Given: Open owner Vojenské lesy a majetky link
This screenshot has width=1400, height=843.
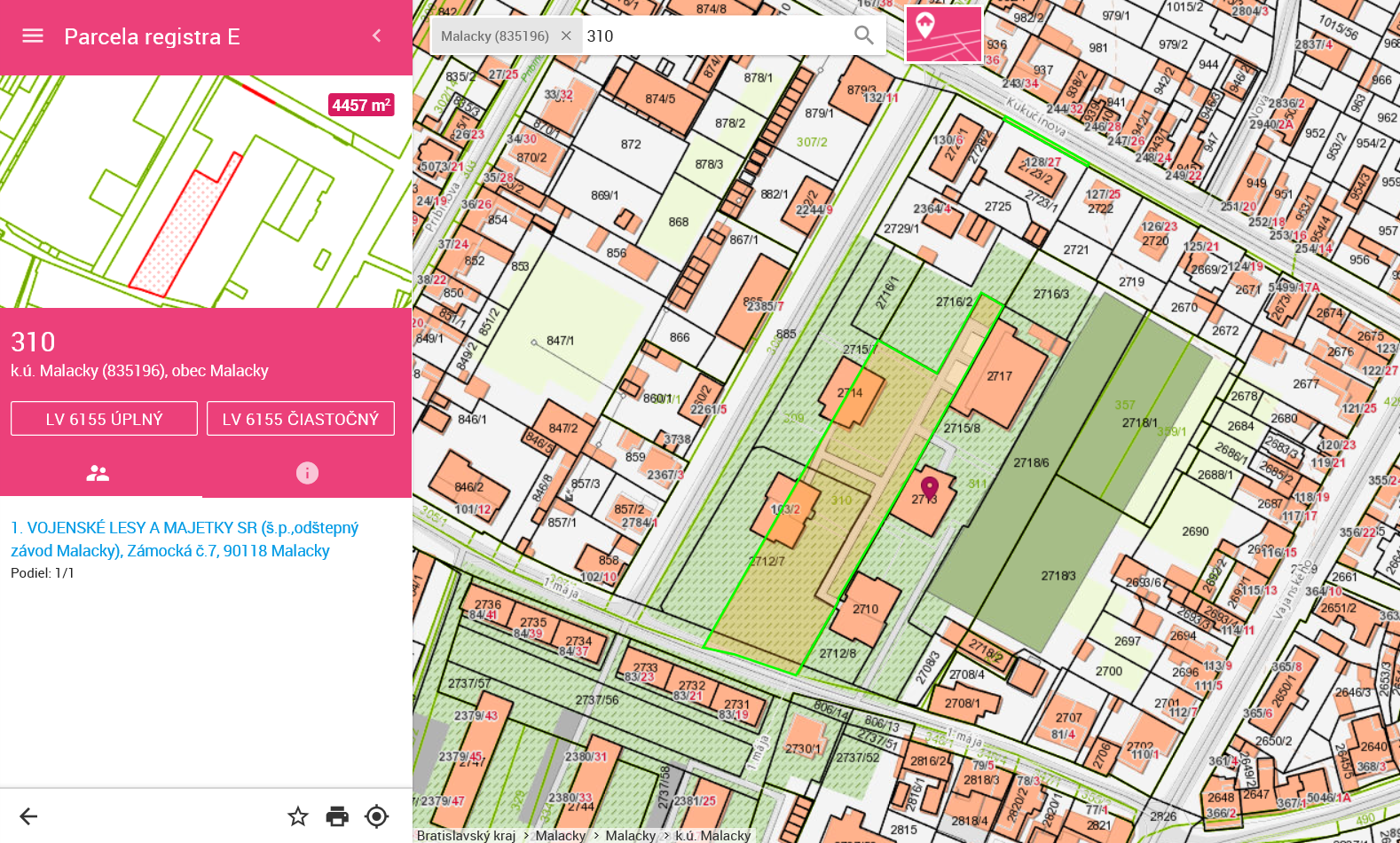Looking at the screenshot, I should [x=185, y=540].
